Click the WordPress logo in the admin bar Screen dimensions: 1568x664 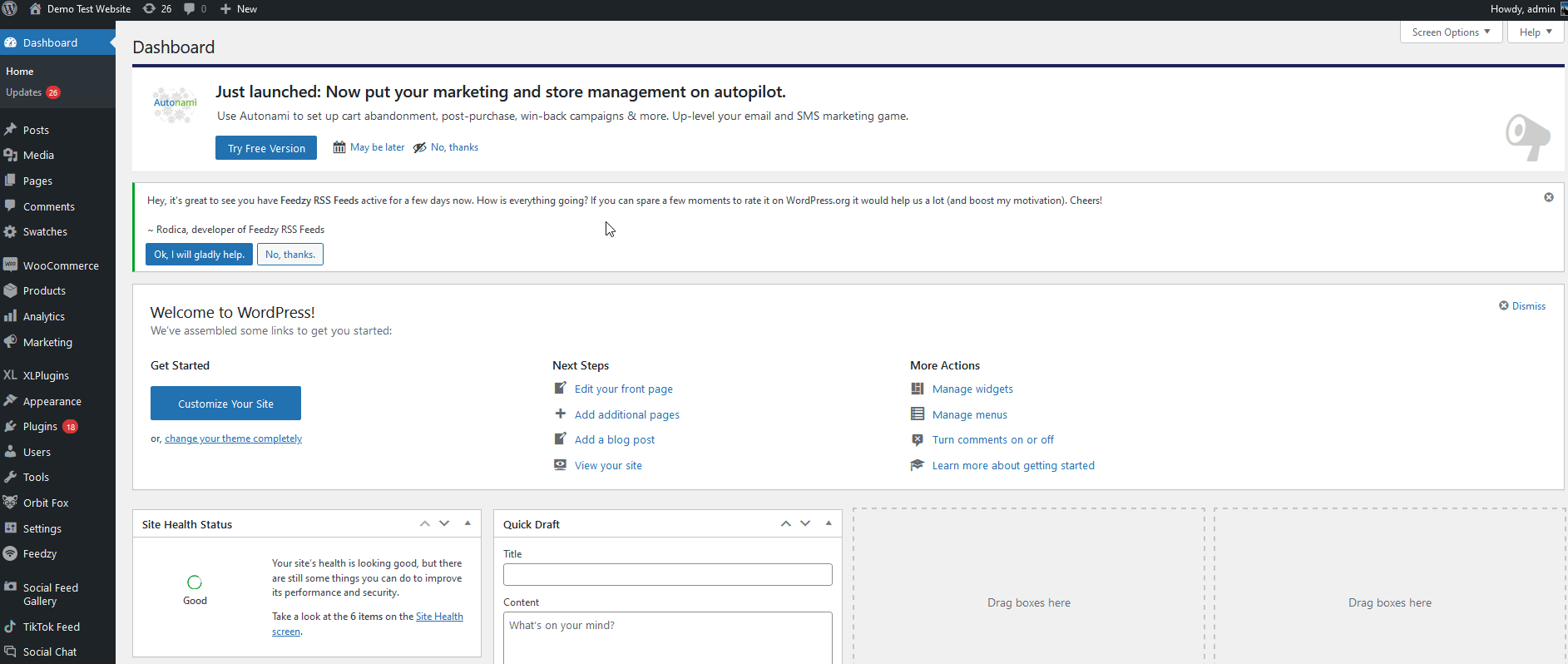tap(10, 9)
